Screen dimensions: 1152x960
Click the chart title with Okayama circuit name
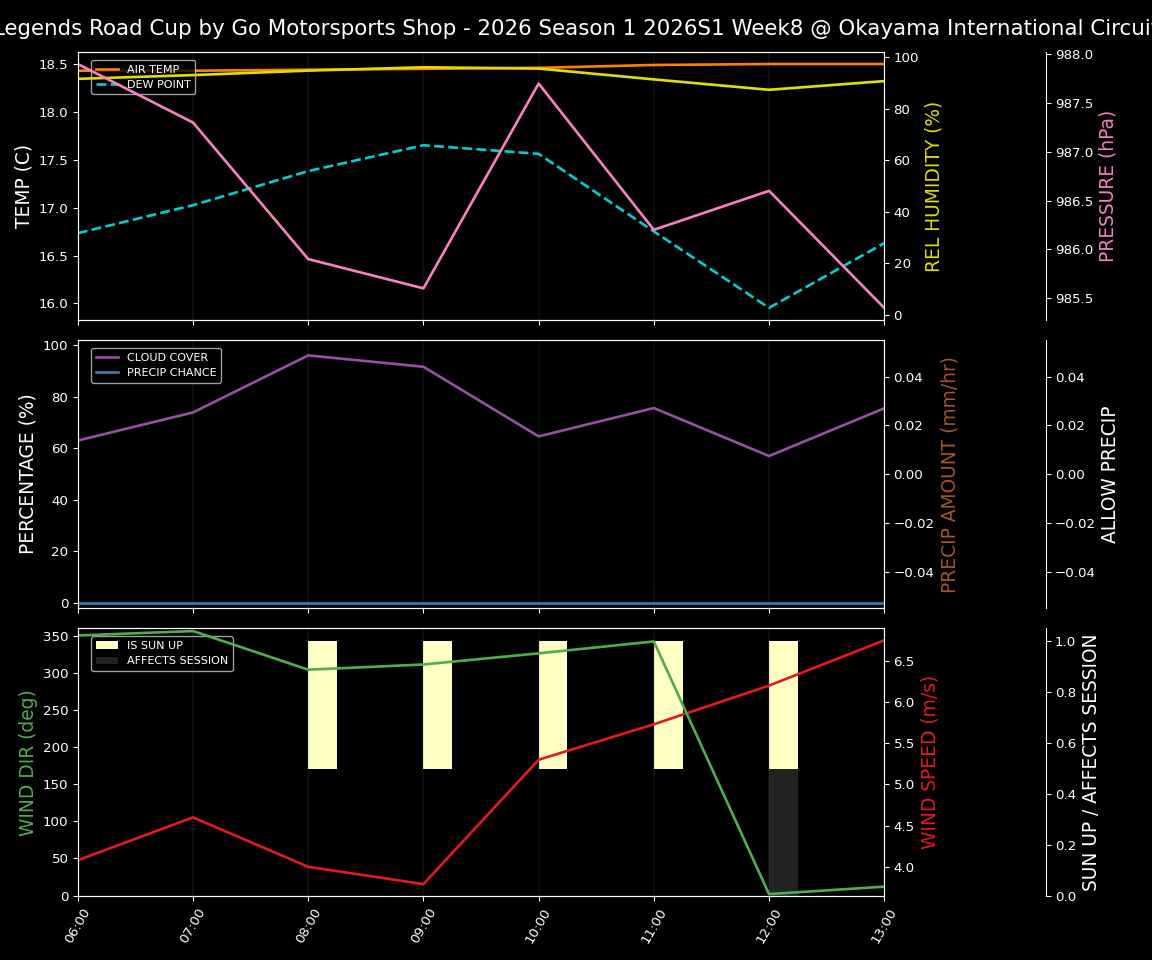point(576,28)
